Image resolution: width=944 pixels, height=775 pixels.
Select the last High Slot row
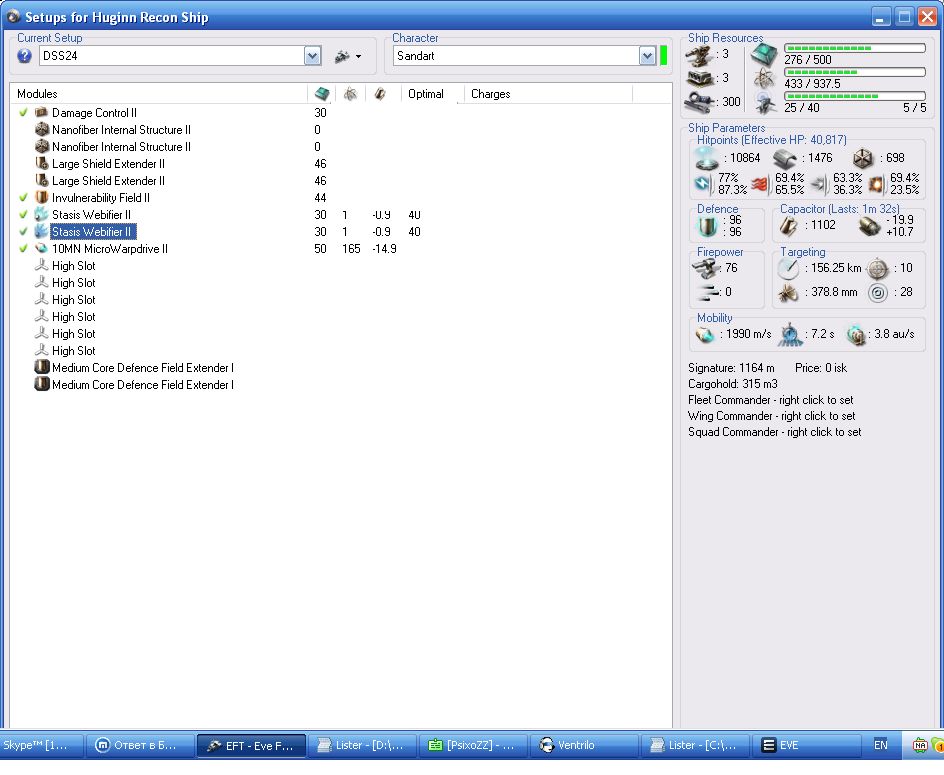[340, 350]
